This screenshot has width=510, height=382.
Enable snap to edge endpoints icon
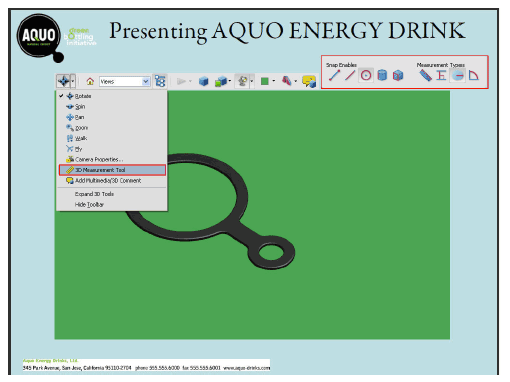tap(334, 75)
